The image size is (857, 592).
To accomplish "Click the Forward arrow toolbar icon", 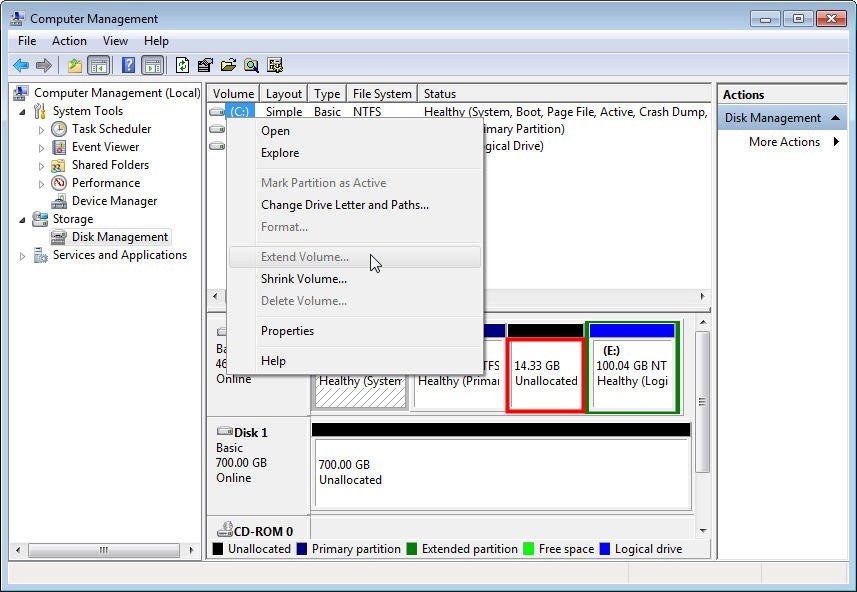I will pyautogui.click(x=44, y=66).
